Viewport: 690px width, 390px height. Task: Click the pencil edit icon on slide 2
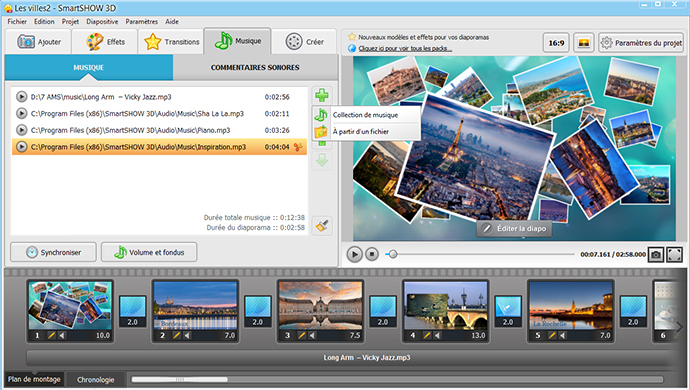point(177,335)
